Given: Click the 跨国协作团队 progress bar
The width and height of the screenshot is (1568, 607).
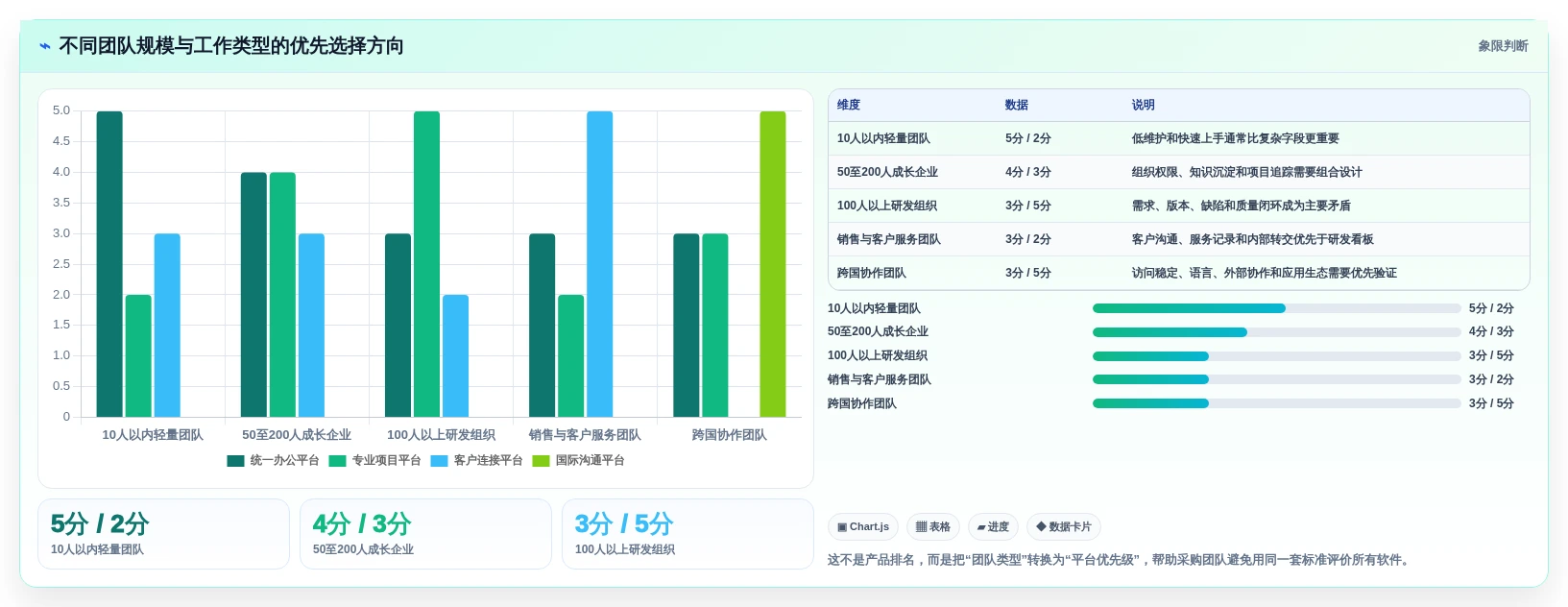Looking at the screenshot, I should pyautogui.click(x=1276, y=403).
